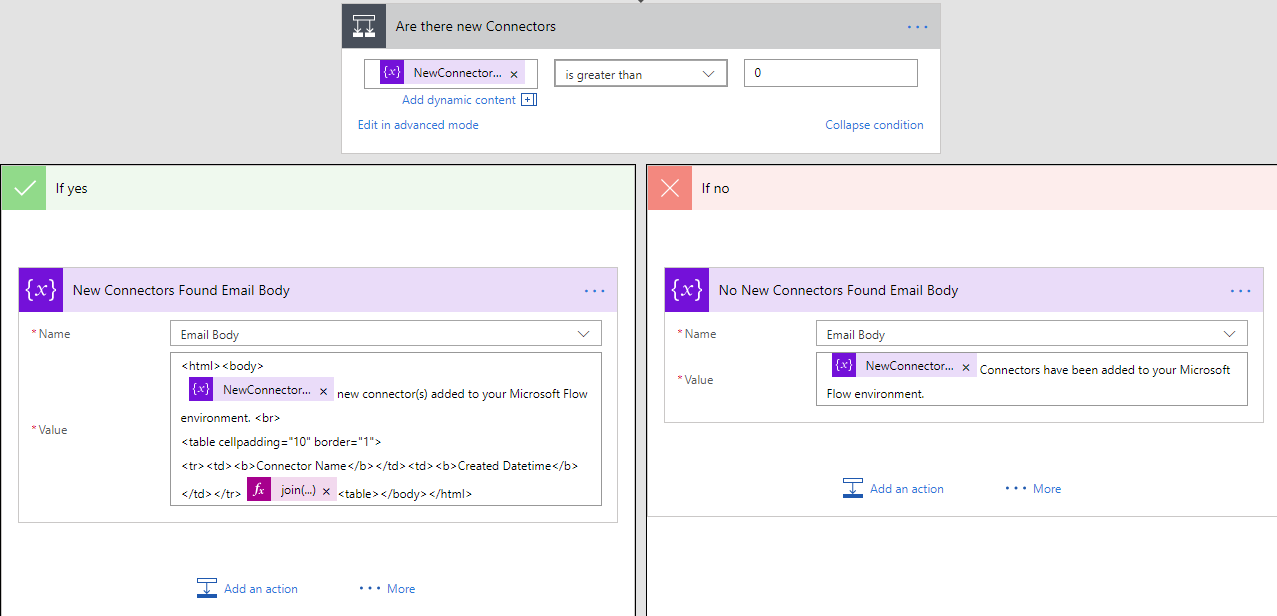Click the green checkmark If yes icon

[25, 188]
